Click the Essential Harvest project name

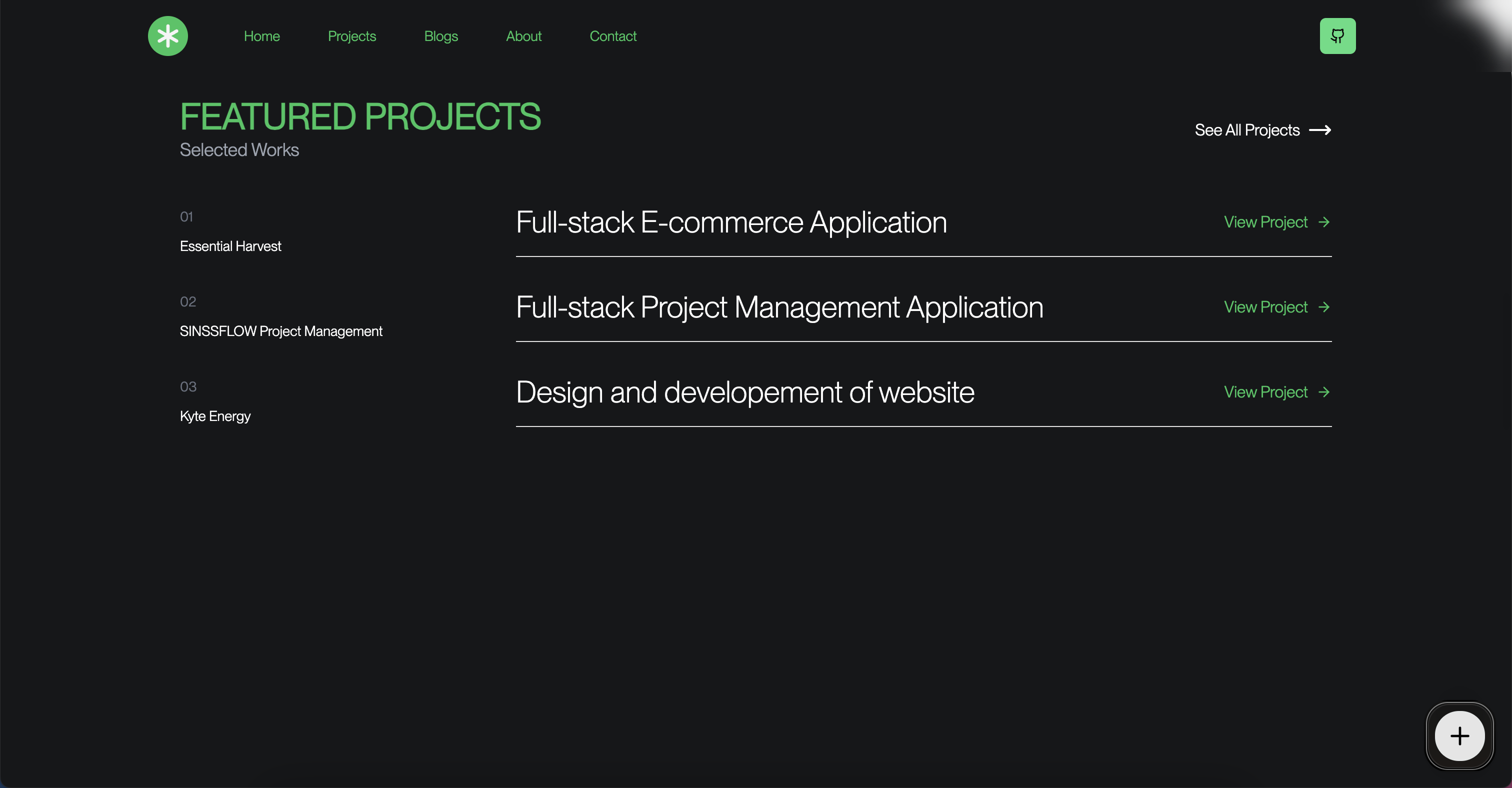click(230, 246)
